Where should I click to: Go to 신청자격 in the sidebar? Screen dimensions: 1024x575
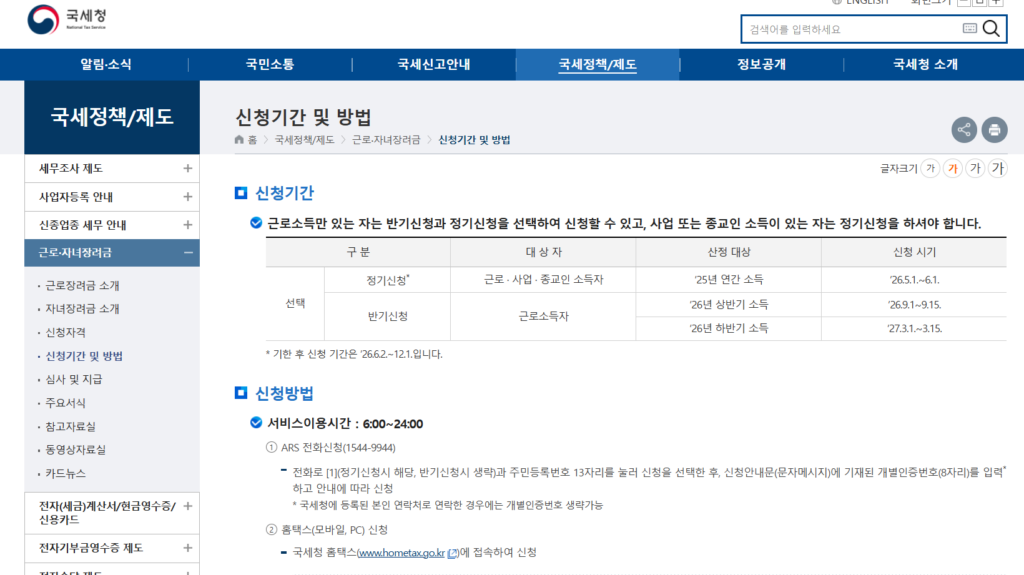click(67, 332)
